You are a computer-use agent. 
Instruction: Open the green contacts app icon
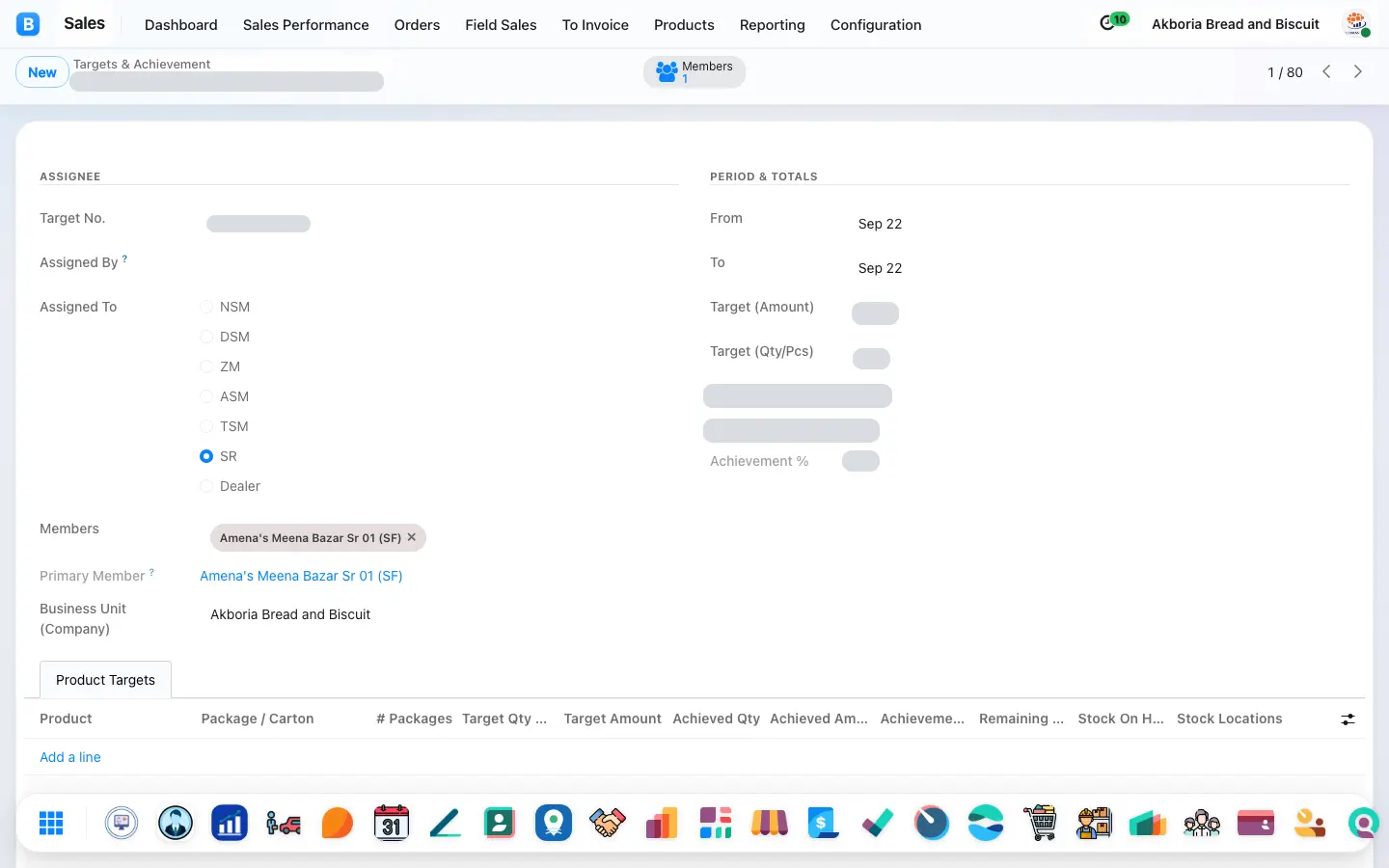500,823
